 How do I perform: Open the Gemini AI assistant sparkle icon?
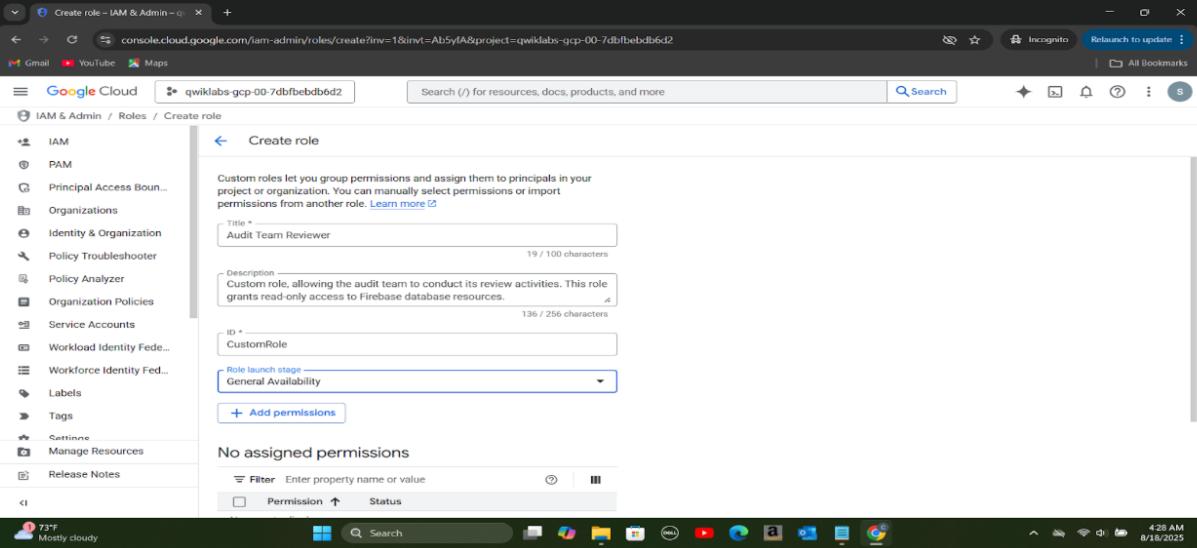coord(1023,92)
